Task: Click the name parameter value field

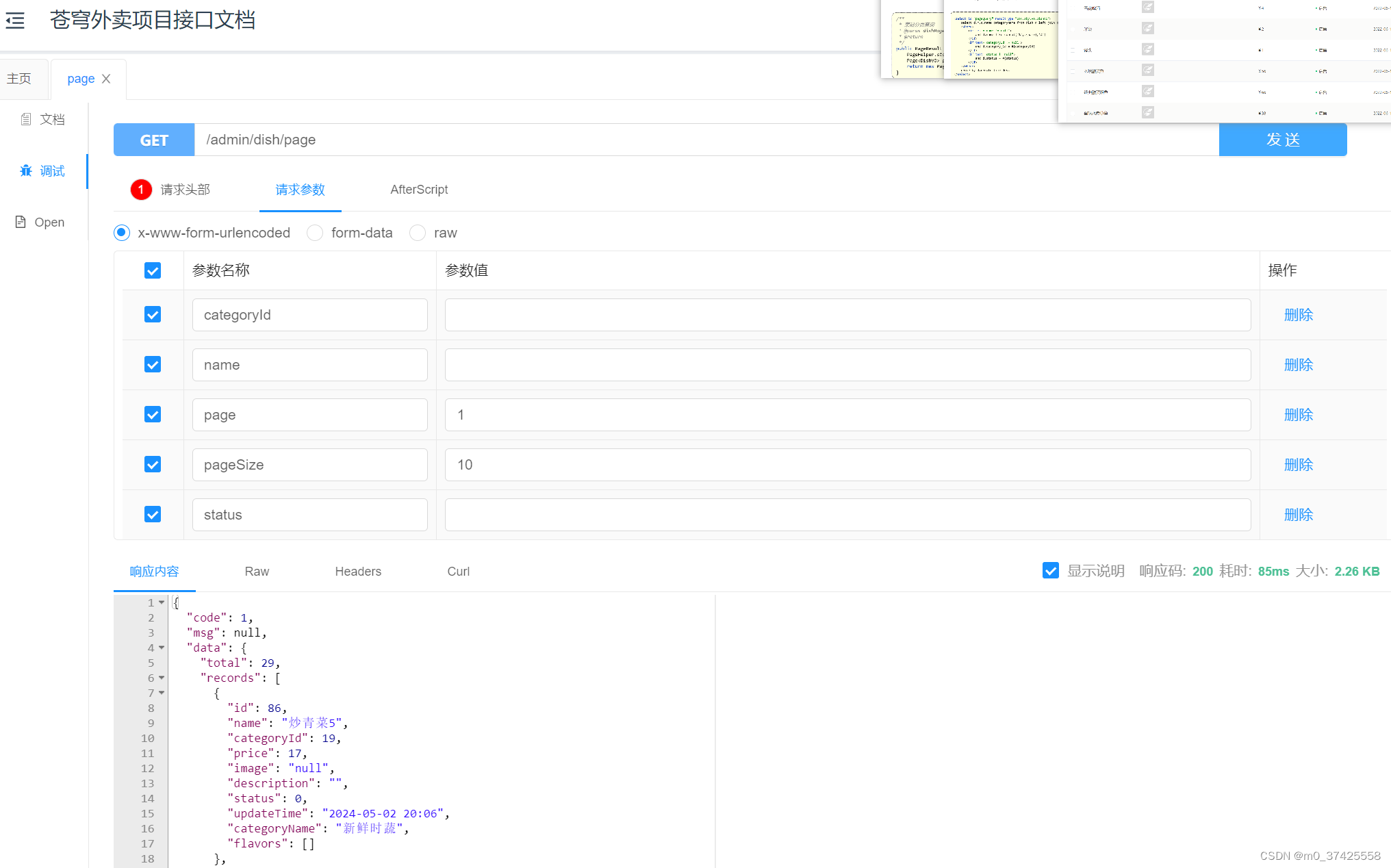Action: point(847,365)
